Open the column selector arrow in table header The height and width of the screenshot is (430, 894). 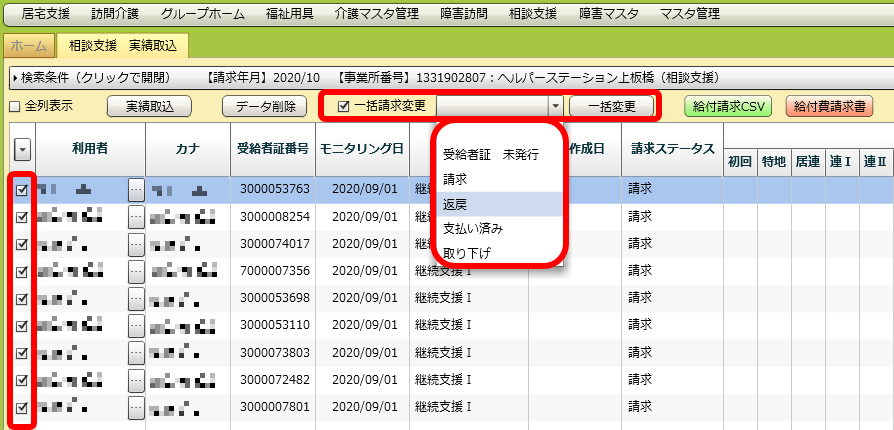[22, 150]
